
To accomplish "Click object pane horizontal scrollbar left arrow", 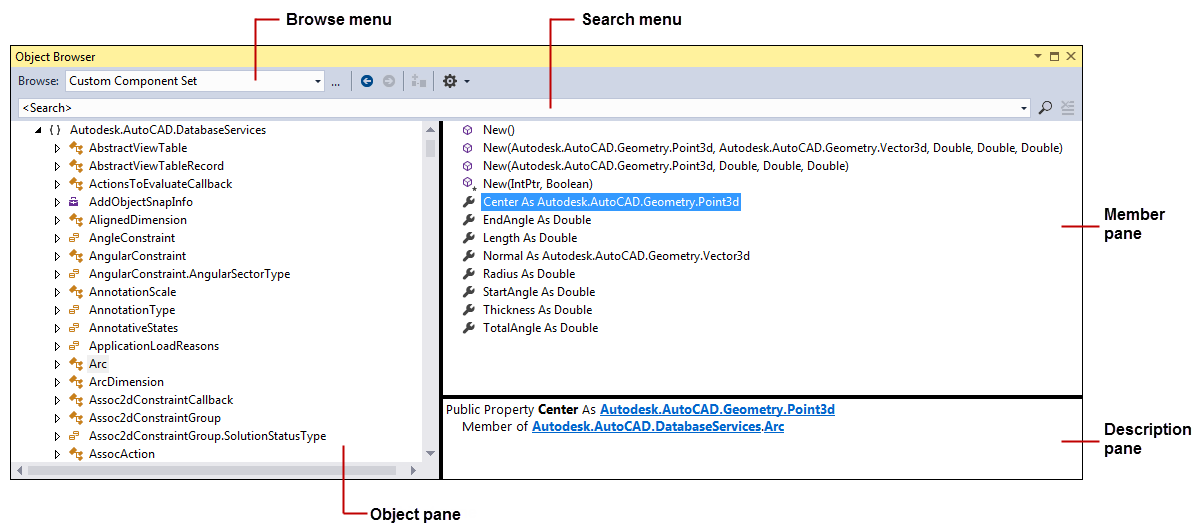I will pos(19,470).
